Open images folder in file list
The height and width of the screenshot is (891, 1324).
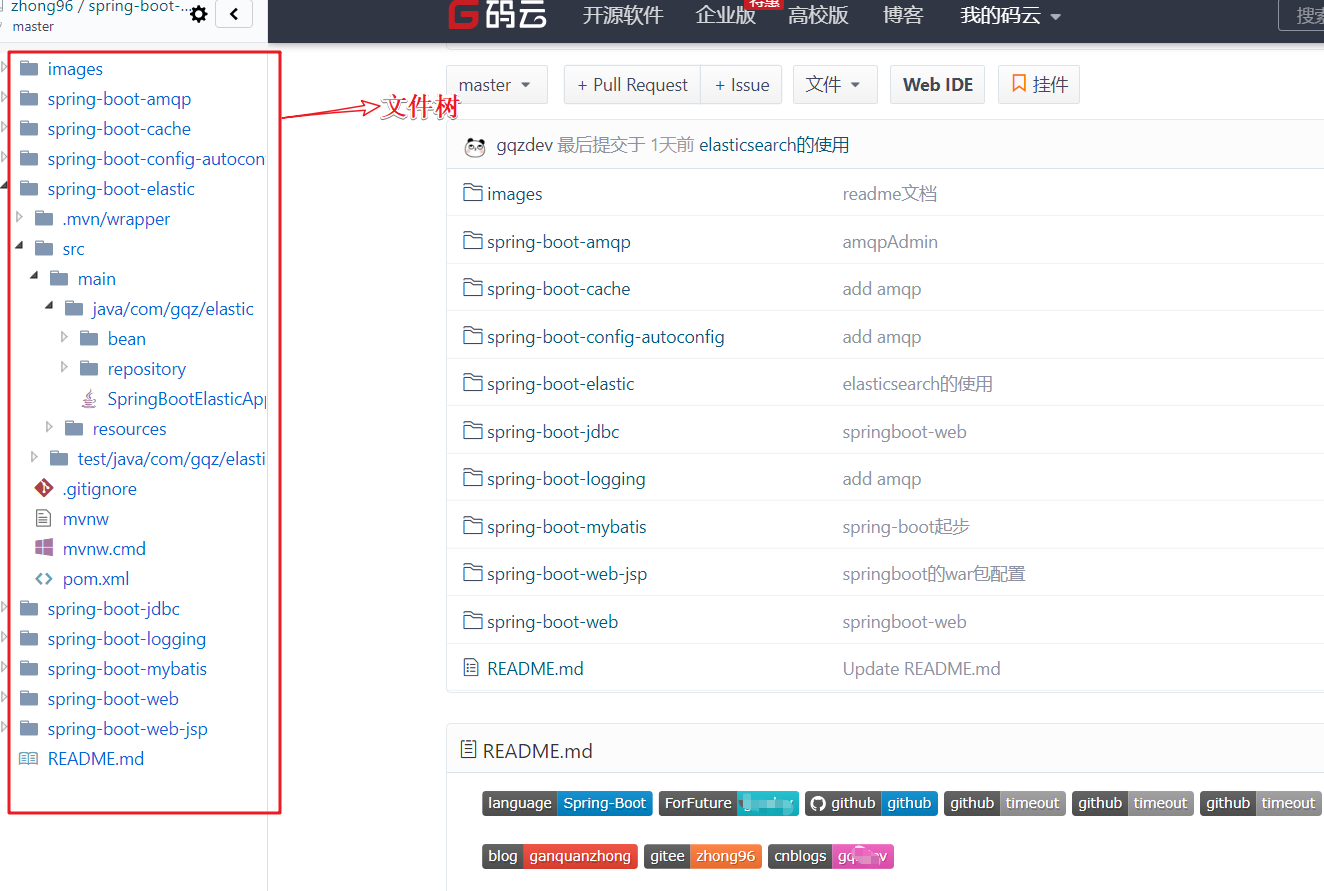coord(514,194)
